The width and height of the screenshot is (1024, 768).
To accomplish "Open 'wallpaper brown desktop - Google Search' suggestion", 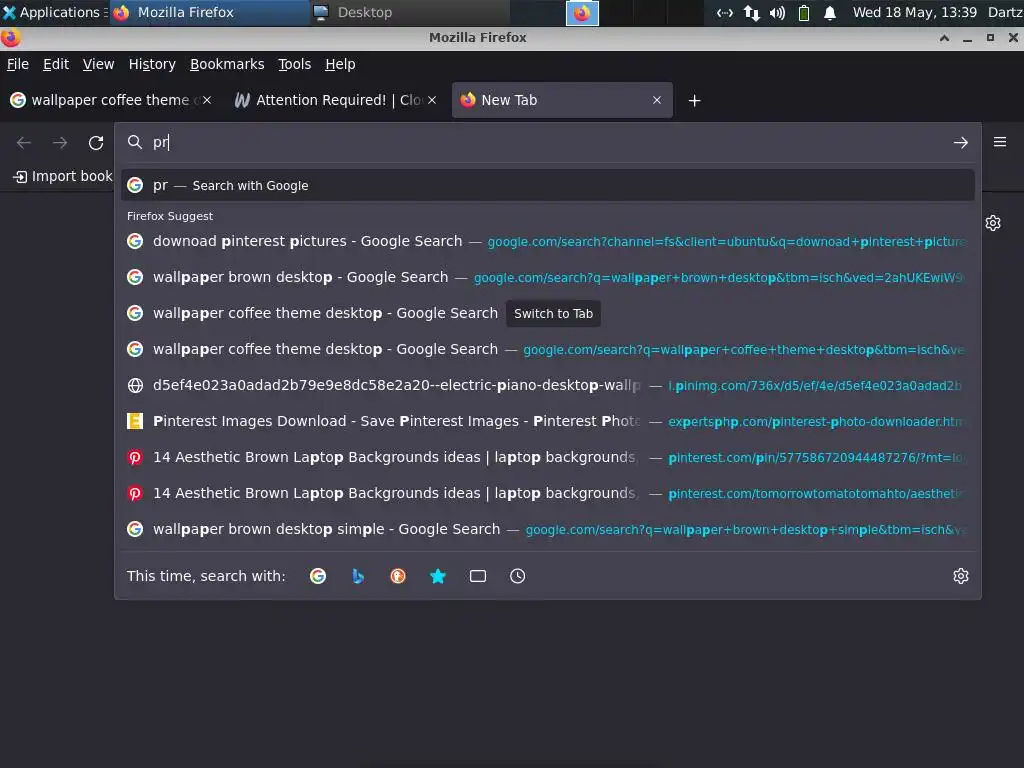I will click(547, 277).
